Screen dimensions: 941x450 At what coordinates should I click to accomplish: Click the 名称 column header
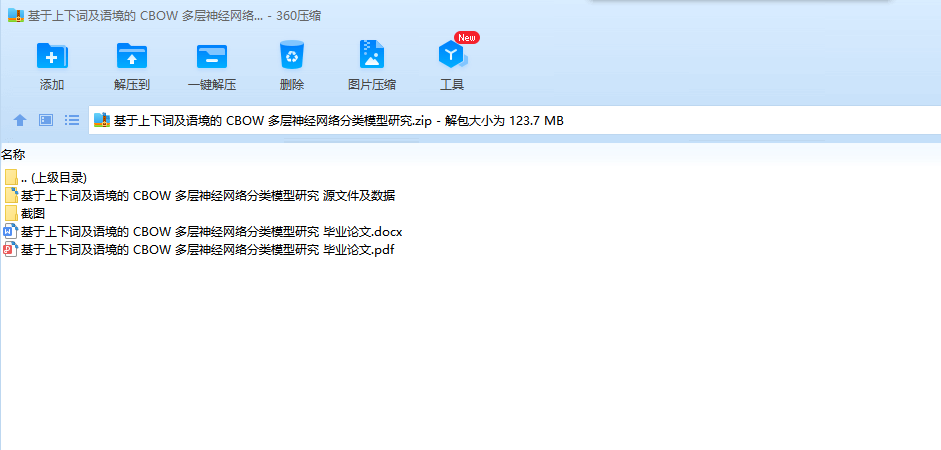[13, 155]
